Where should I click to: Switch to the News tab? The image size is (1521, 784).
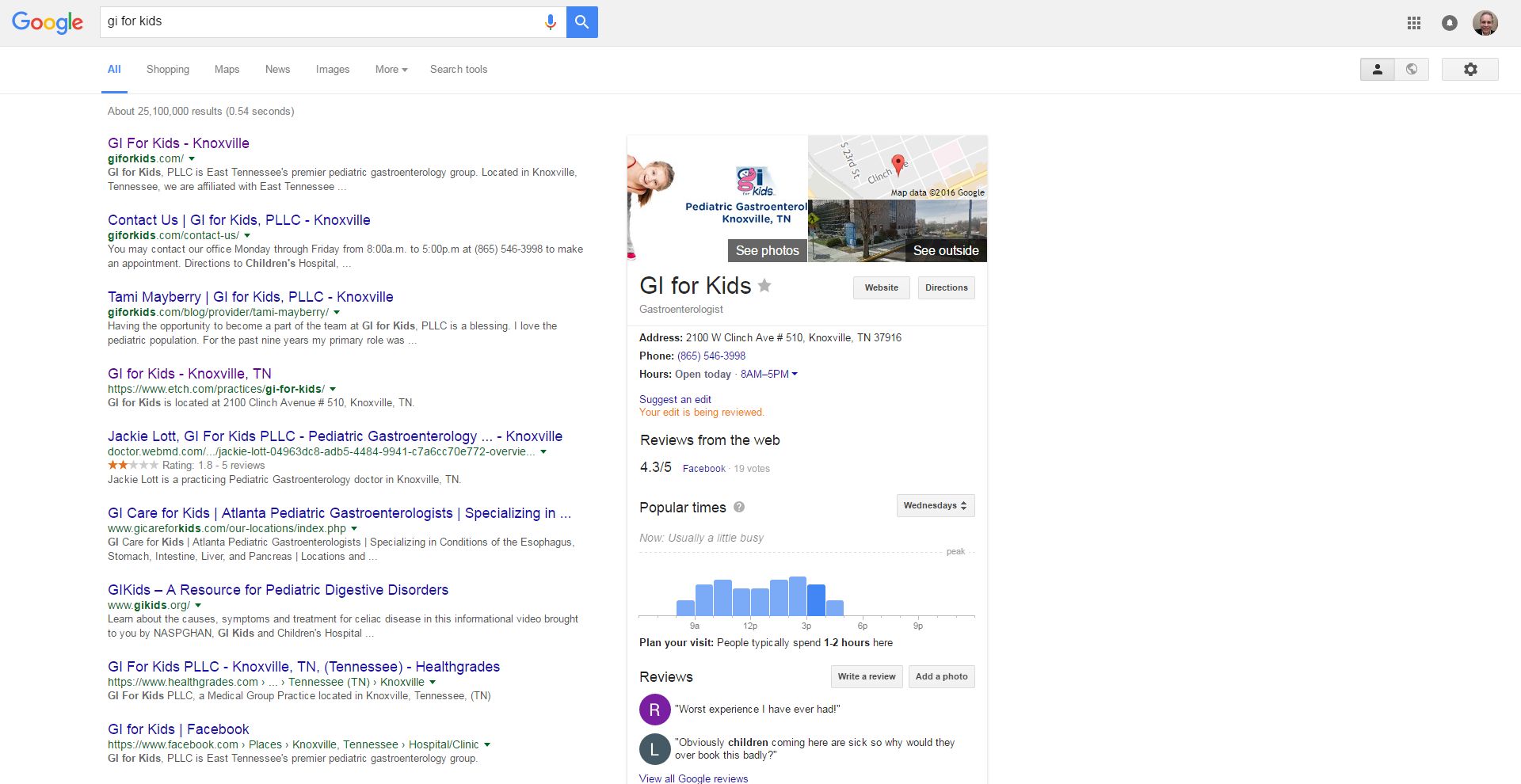coord(277,70)
